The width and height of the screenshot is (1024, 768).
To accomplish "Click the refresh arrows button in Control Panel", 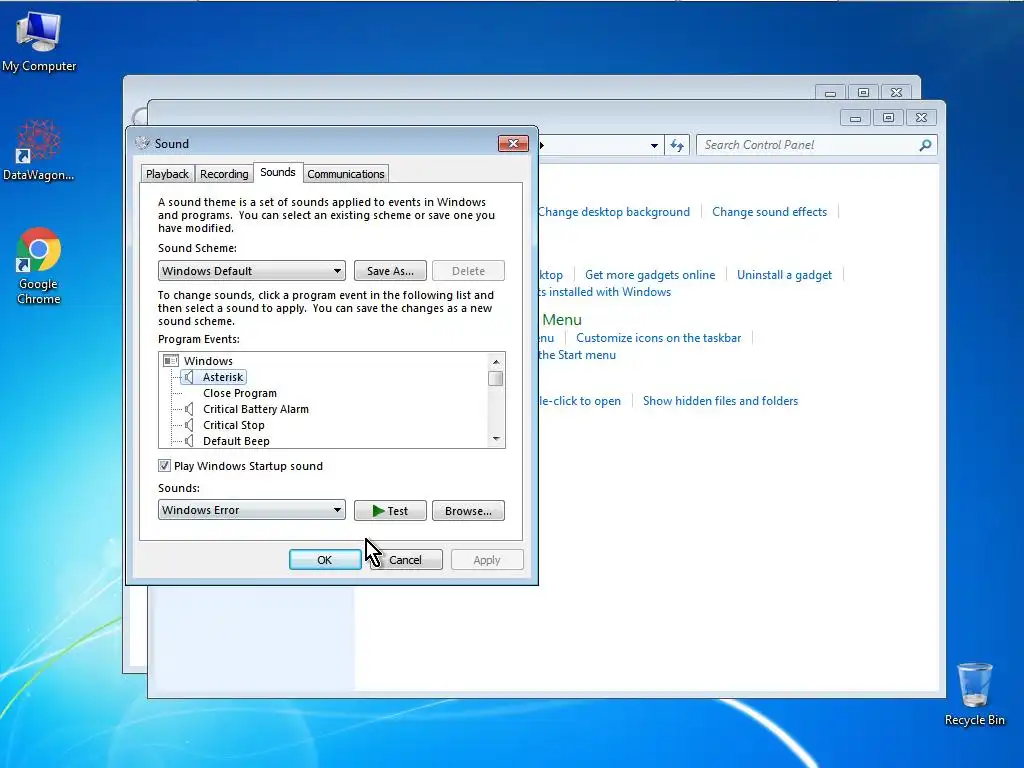I will pyautogui.click(x=677, y=145).
